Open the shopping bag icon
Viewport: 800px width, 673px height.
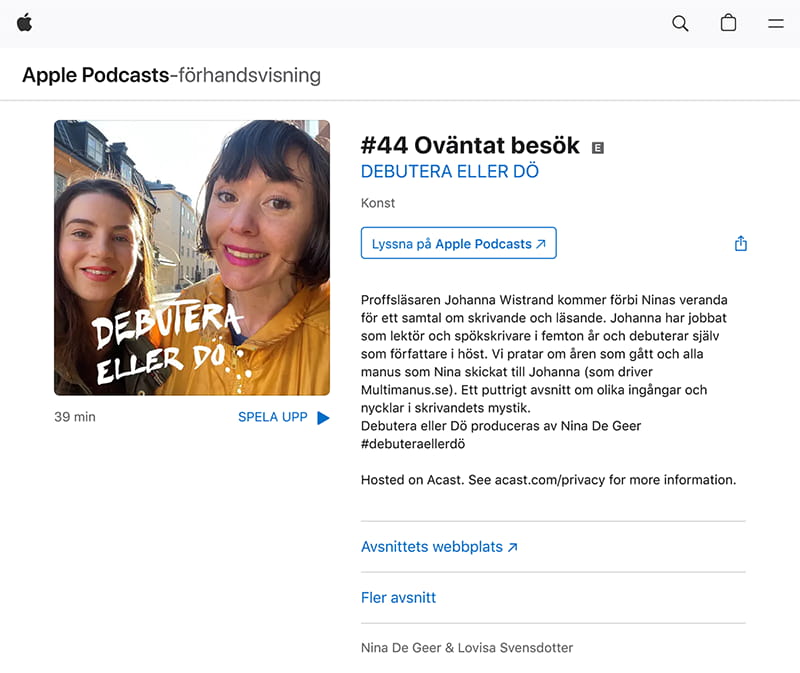(x=728, y=23)
